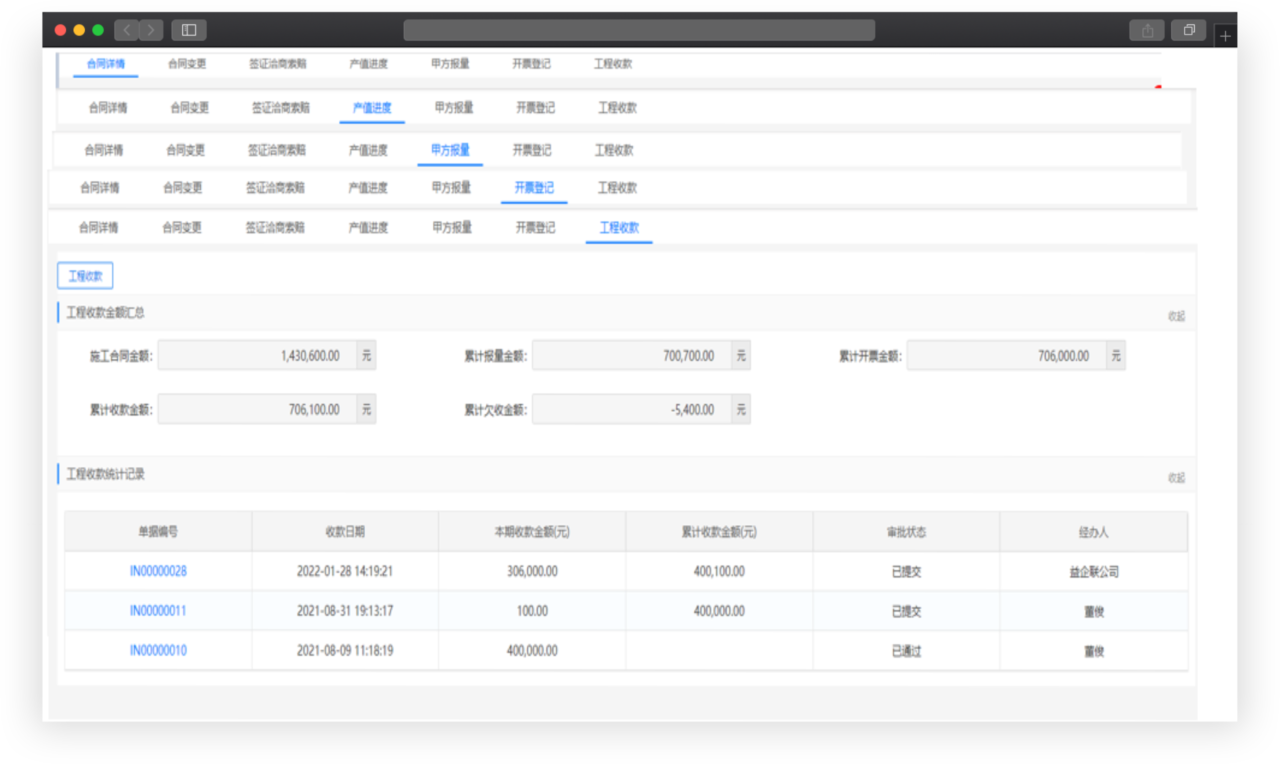Select the blue-highlighted 合同详情 tab

coord(106,64)
